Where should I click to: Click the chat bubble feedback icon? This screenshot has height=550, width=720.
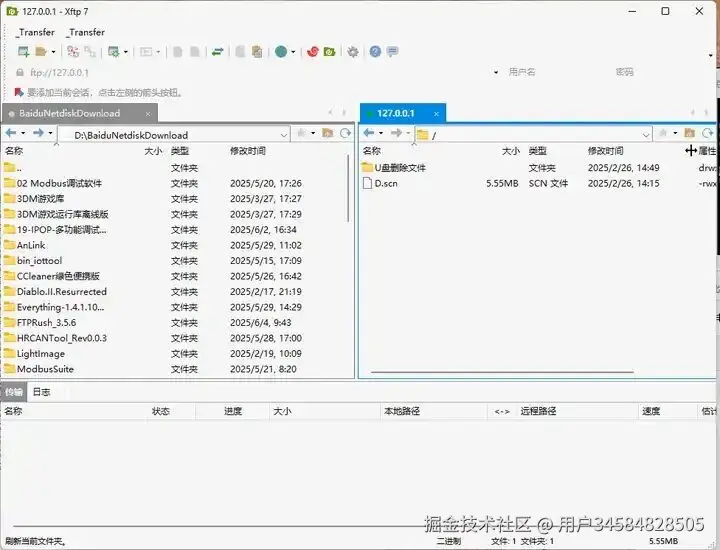click(x=392, y=52)
